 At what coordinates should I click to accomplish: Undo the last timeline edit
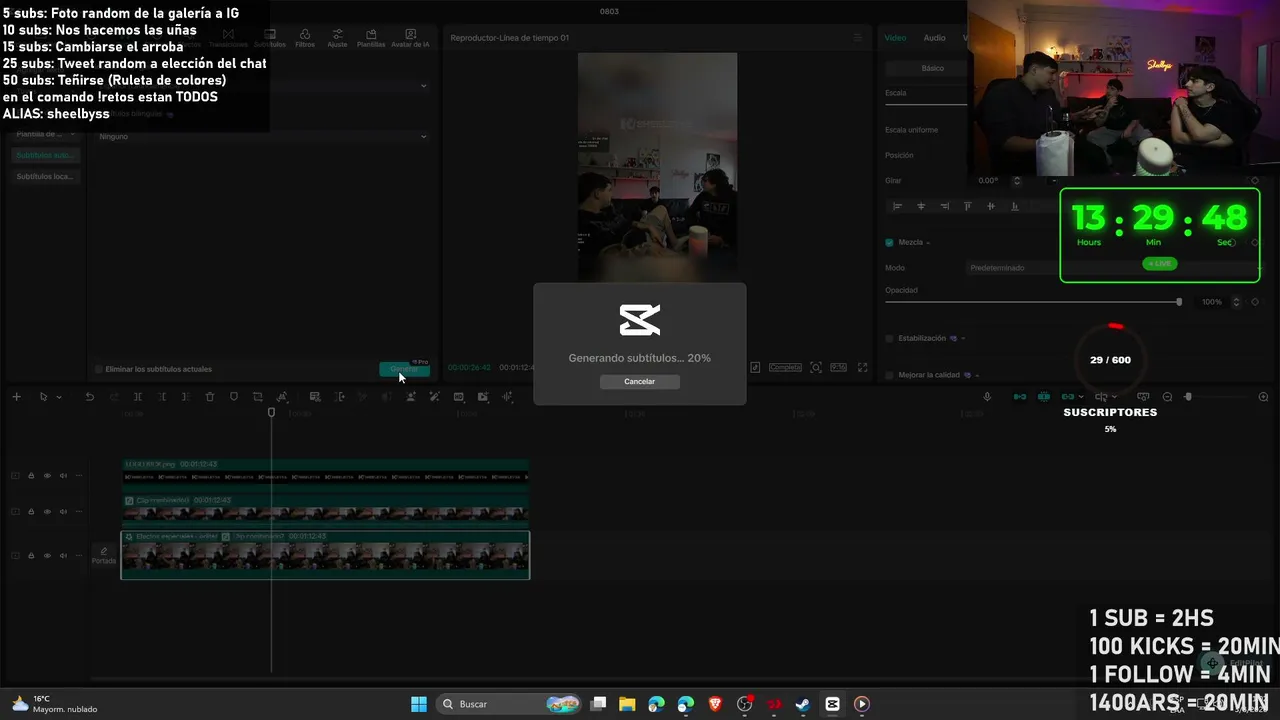pyautogui.click(x=90, y=397)
